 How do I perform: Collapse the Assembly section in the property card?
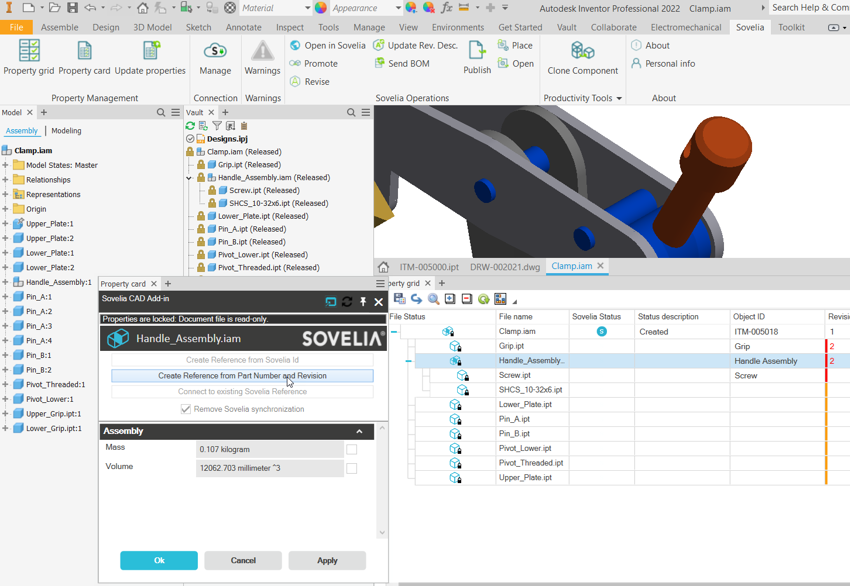click(359, 431)
